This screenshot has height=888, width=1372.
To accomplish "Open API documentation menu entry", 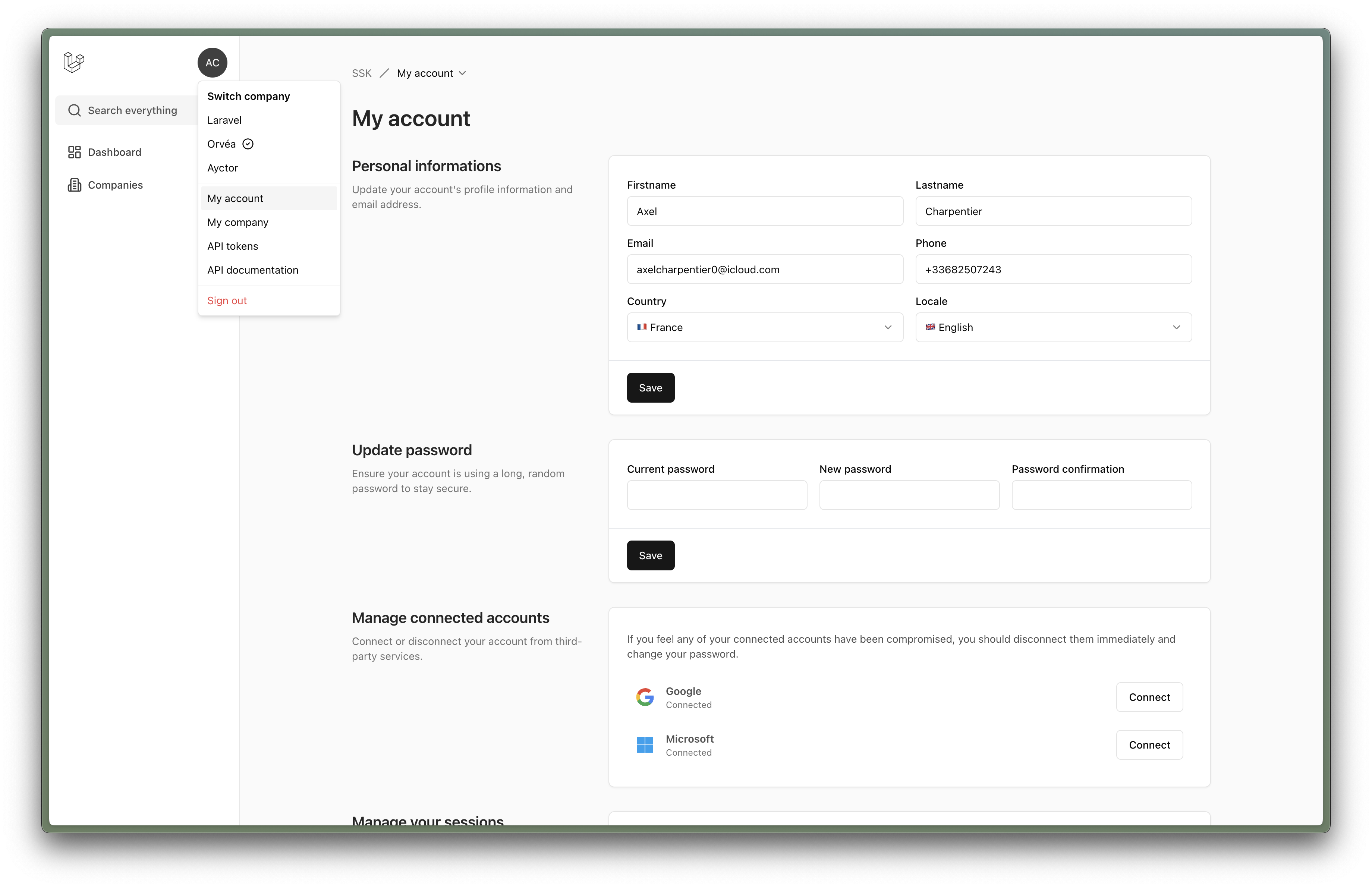I will coord(269,270).
